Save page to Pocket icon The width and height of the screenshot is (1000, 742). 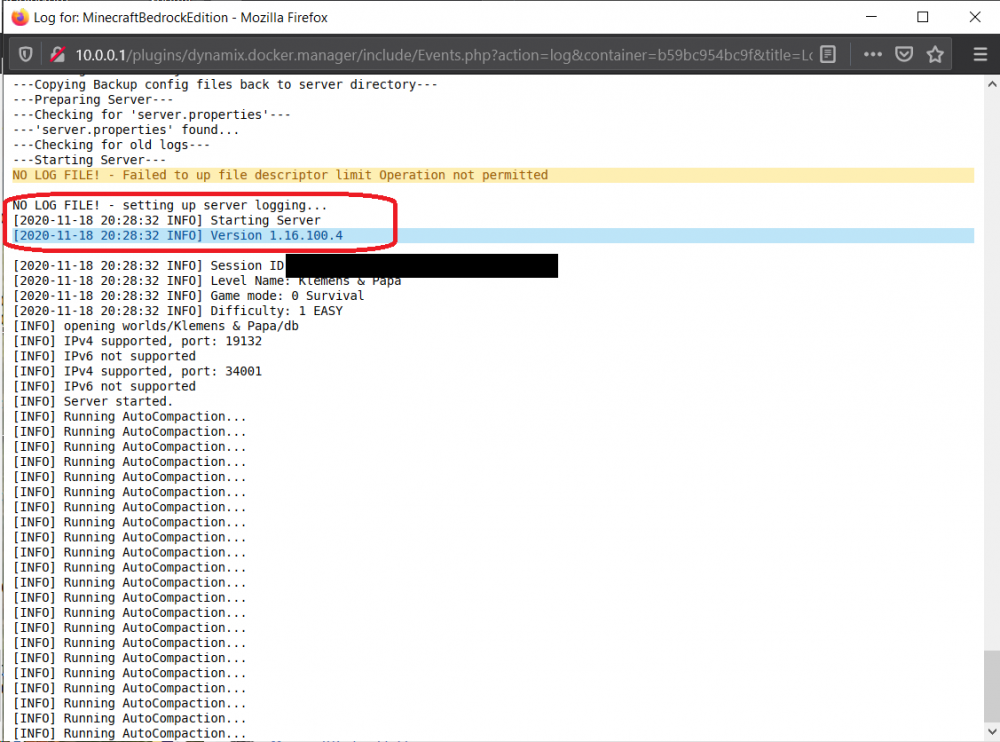(x=904, y=55)
